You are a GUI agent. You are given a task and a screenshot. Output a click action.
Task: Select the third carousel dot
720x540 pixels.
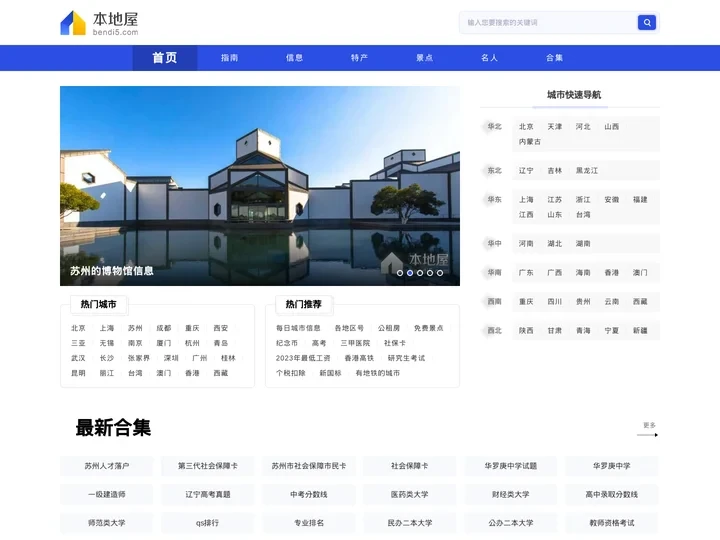420,273
